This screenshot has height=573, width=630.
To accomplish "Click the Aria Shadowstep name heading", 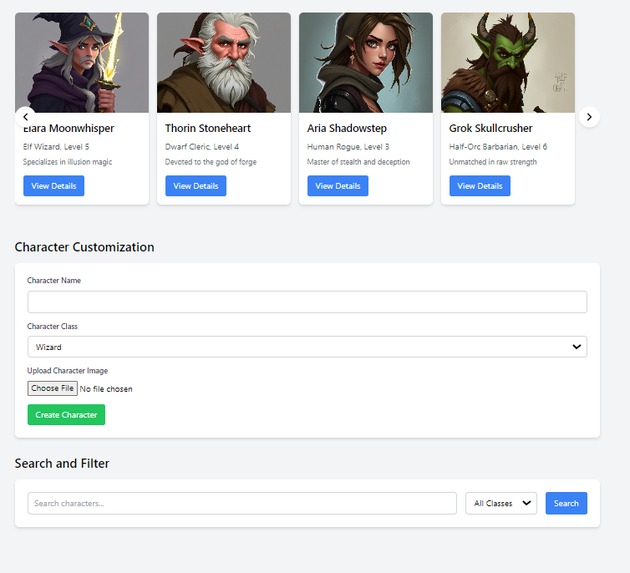I will tap(347, 128).
